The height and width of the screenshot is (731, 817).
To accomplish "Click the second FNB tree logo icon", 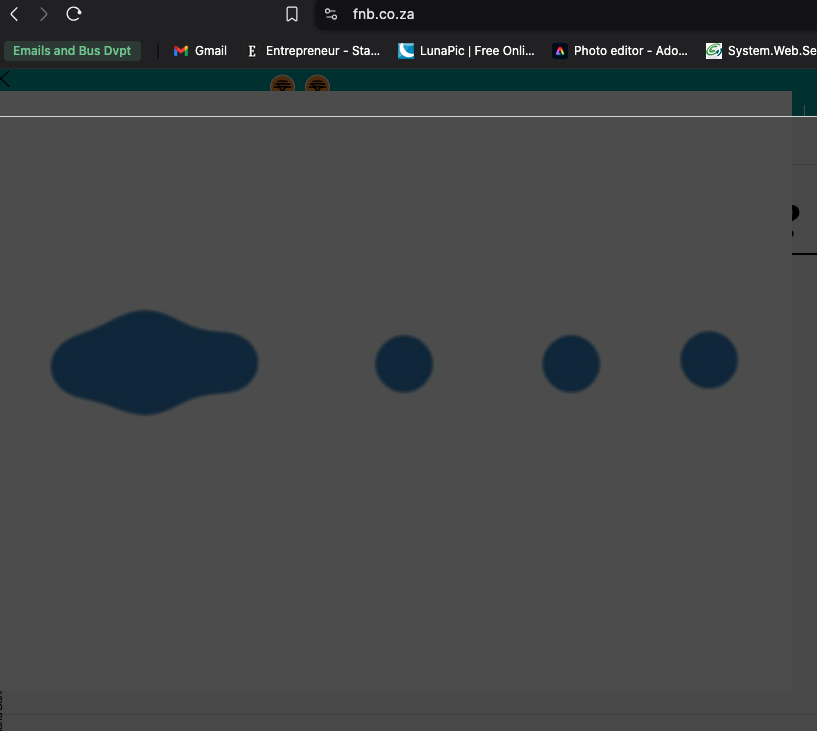I will coord(317,83).
